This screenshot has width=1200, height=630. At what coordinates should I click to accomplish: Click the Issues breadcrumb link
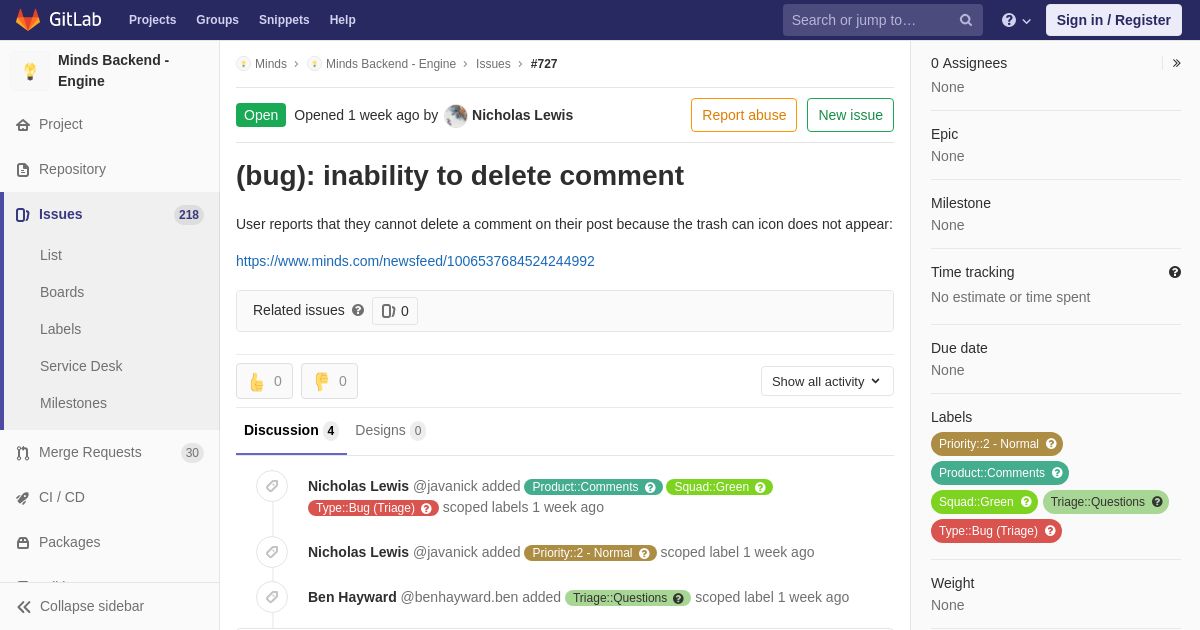(x=493, y=64)
